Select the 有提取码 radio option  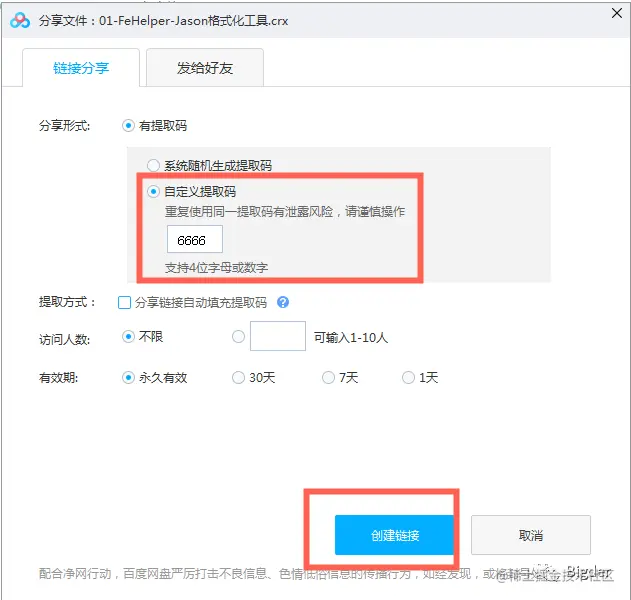(x=128, y=126)
